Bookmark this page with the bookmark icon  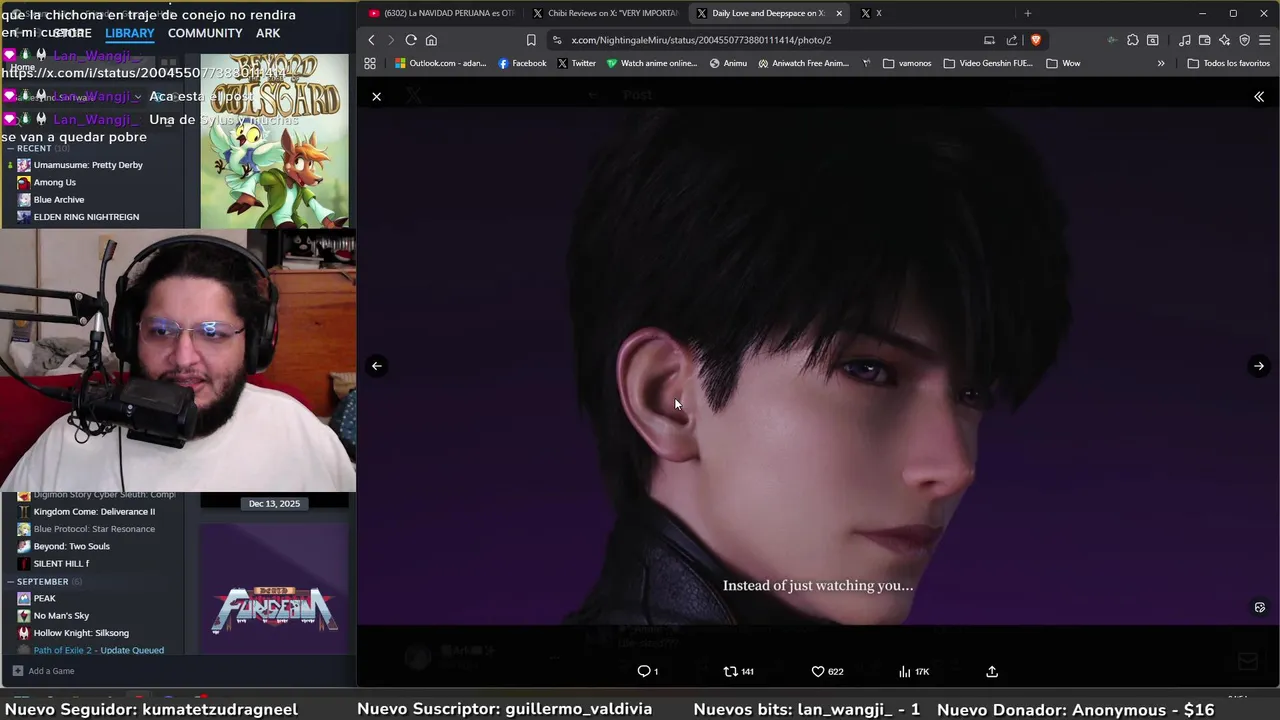(531, 40)
